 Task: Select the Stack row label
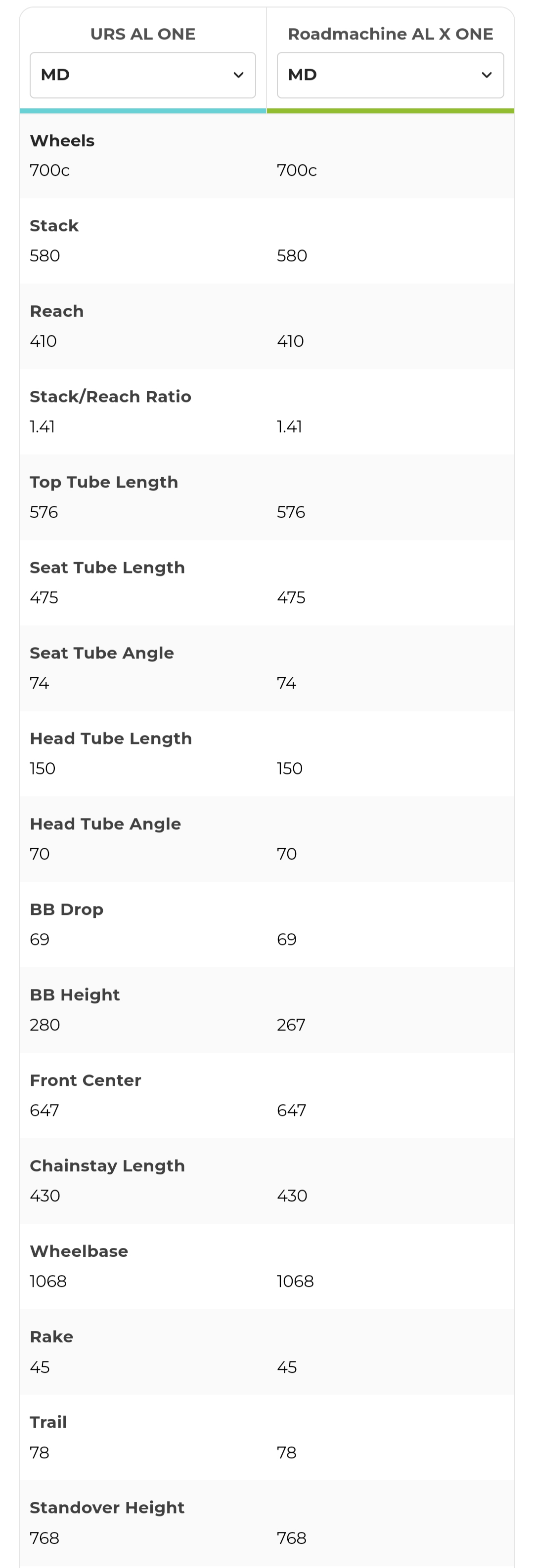click(x=54, y=226)
